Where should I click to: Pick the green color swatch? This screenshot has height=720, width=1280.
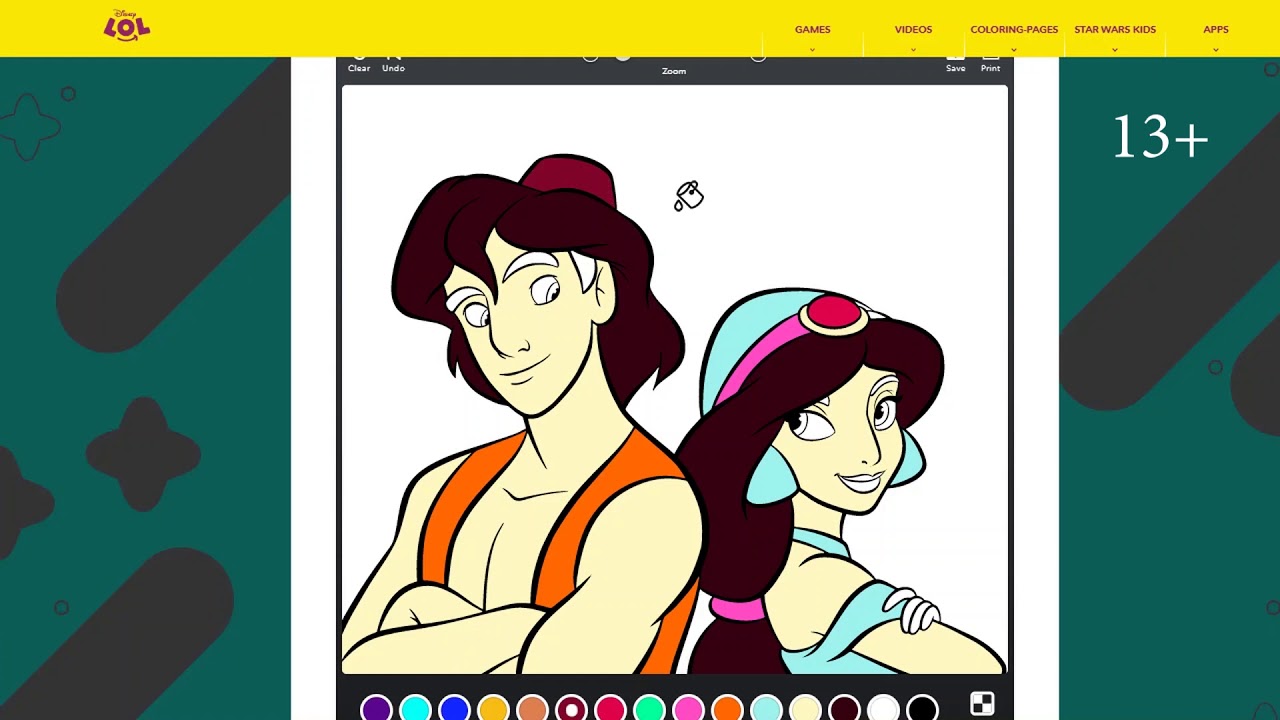tap(649, 709)
